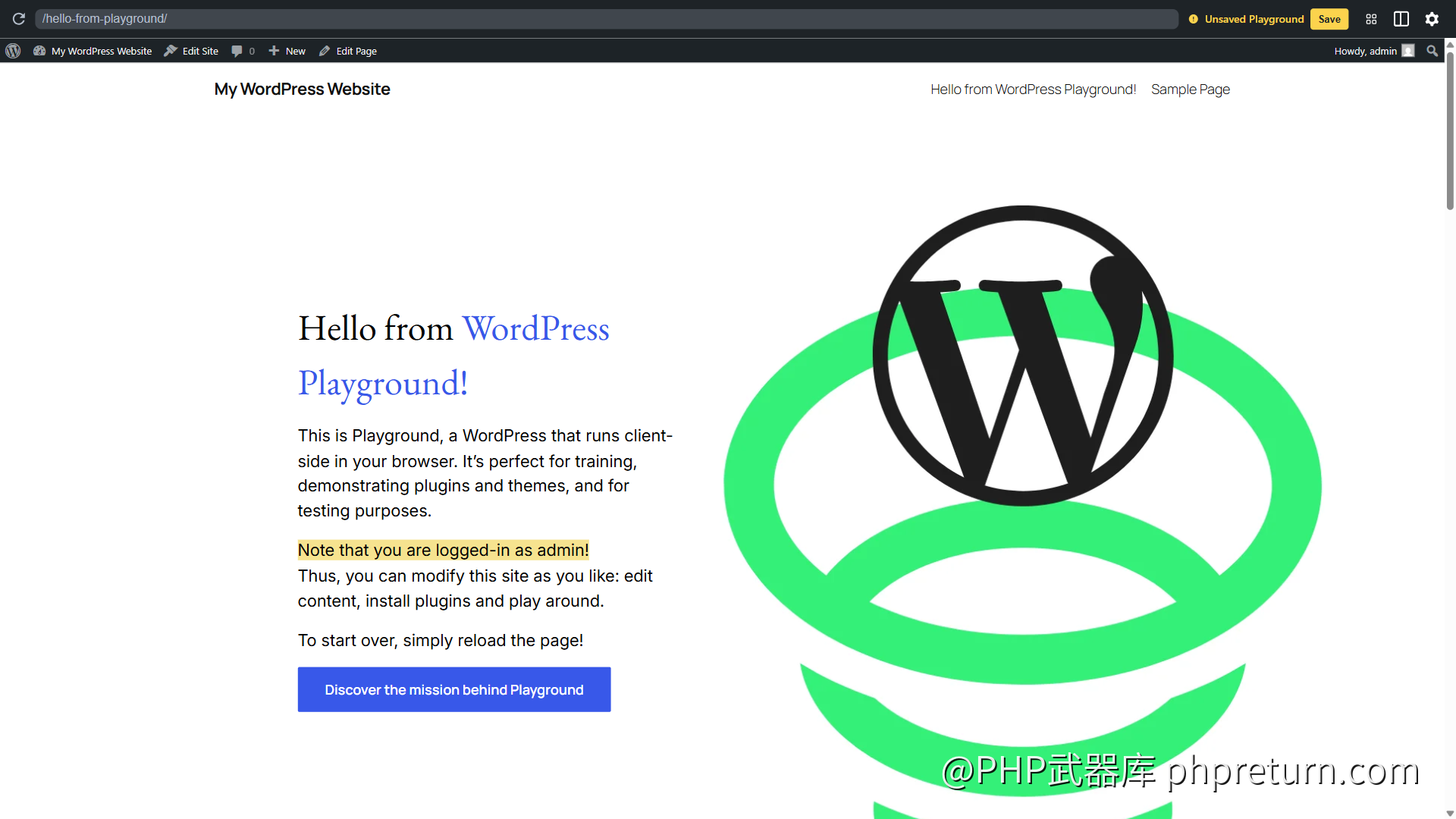Click dashboard gauge icon beside site name

39,51
